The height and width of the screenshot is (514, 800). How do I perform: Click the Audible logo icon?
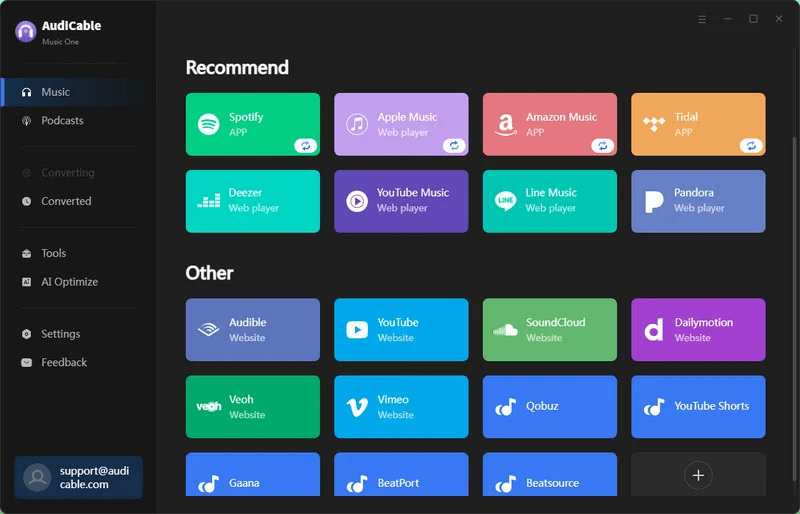pyautogui.click(x=209, y=329)
